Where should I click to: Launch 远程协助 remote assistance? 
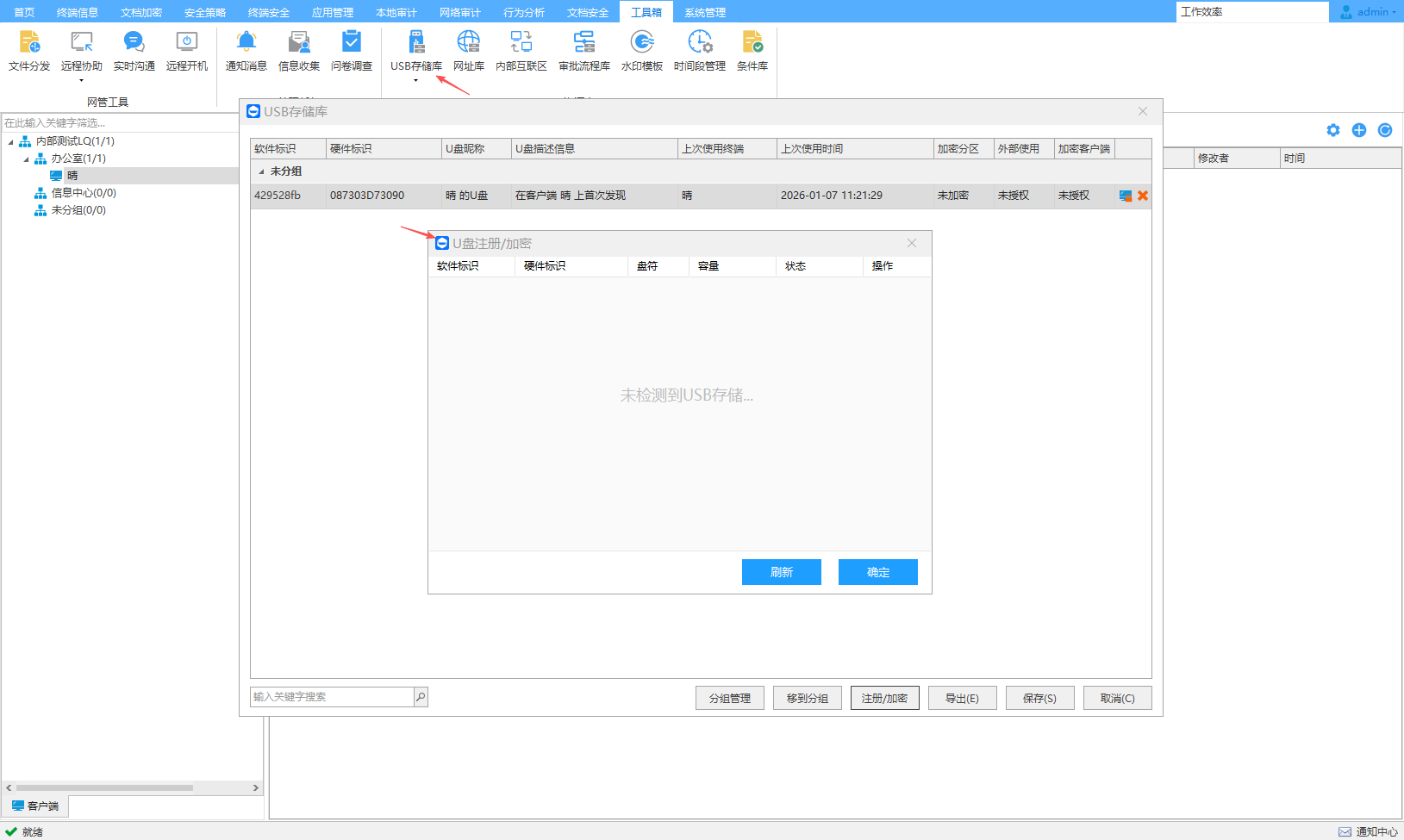coord(82,51)
